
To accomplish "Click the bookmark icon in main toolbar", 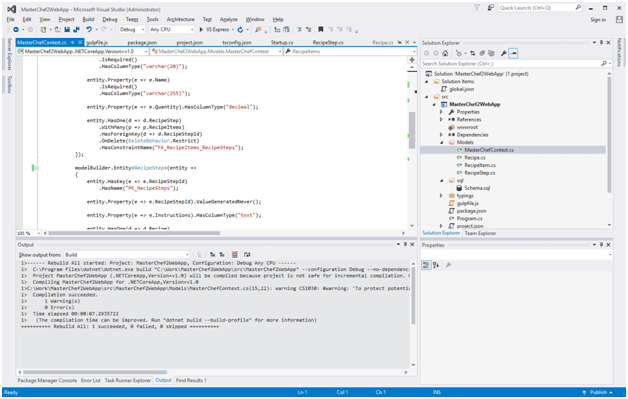I will (321, 30).
